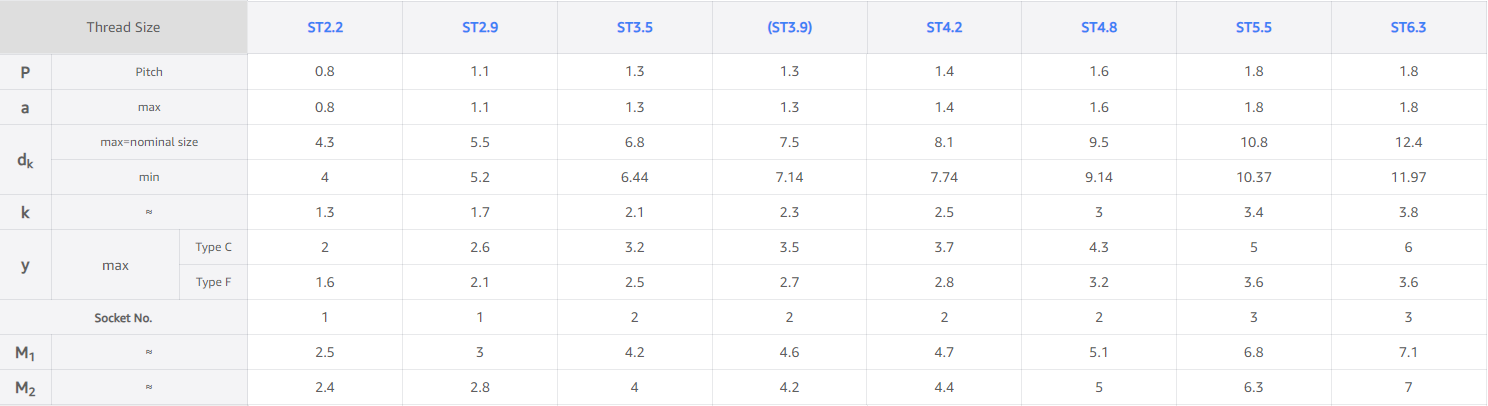
Task: Click the 12.4 value under ST6.3
Action: tap(1408, 142)
